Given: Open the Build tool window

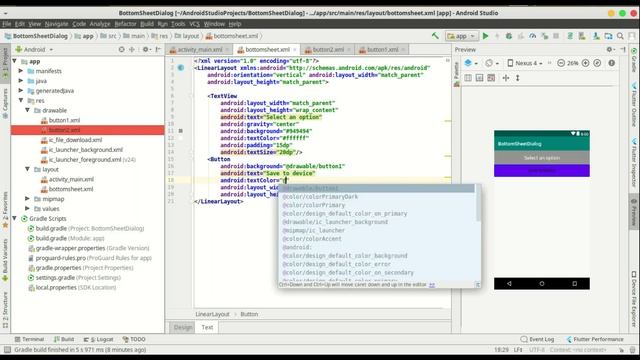Looking at the screenshot, I should [64, 339].
